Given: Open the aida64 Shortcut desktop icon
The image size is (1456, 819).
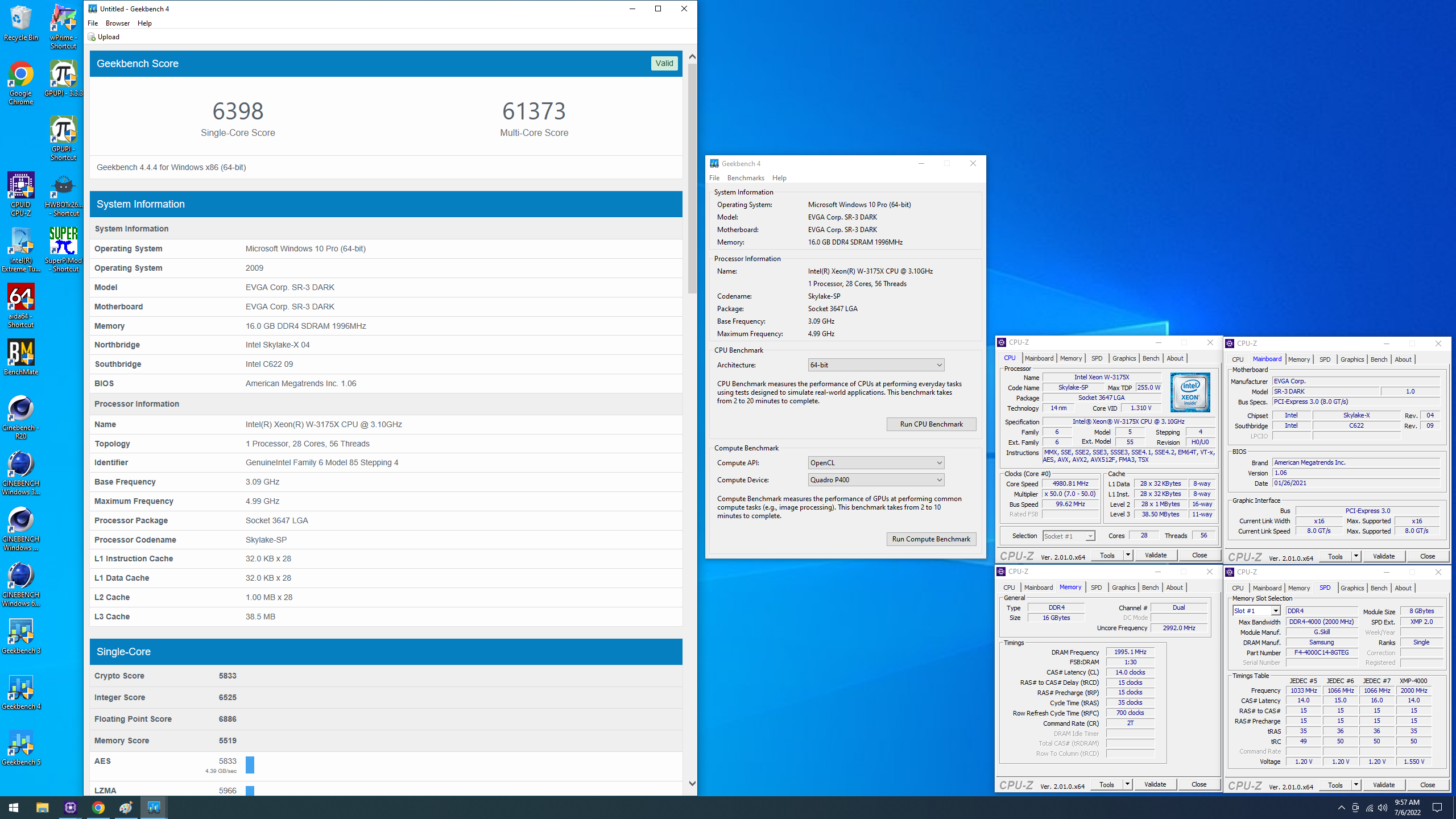Looking at the screenshot, I should (x=20, y=305).
